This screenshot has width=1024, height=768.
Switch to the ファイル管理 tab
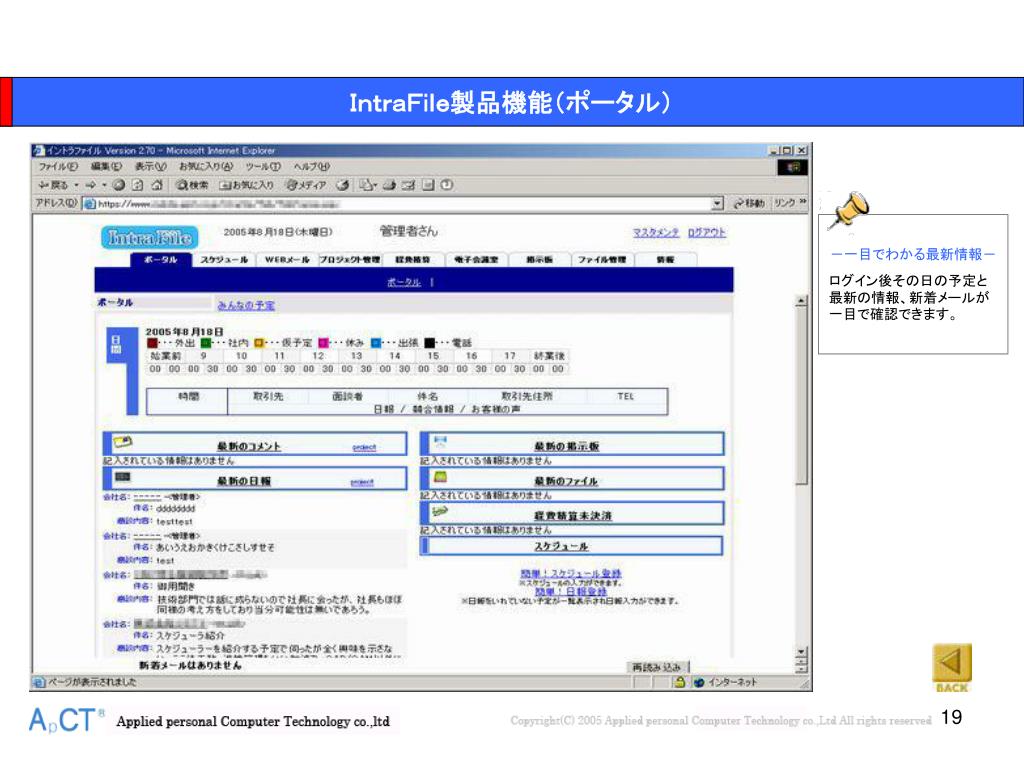[601, 260]
